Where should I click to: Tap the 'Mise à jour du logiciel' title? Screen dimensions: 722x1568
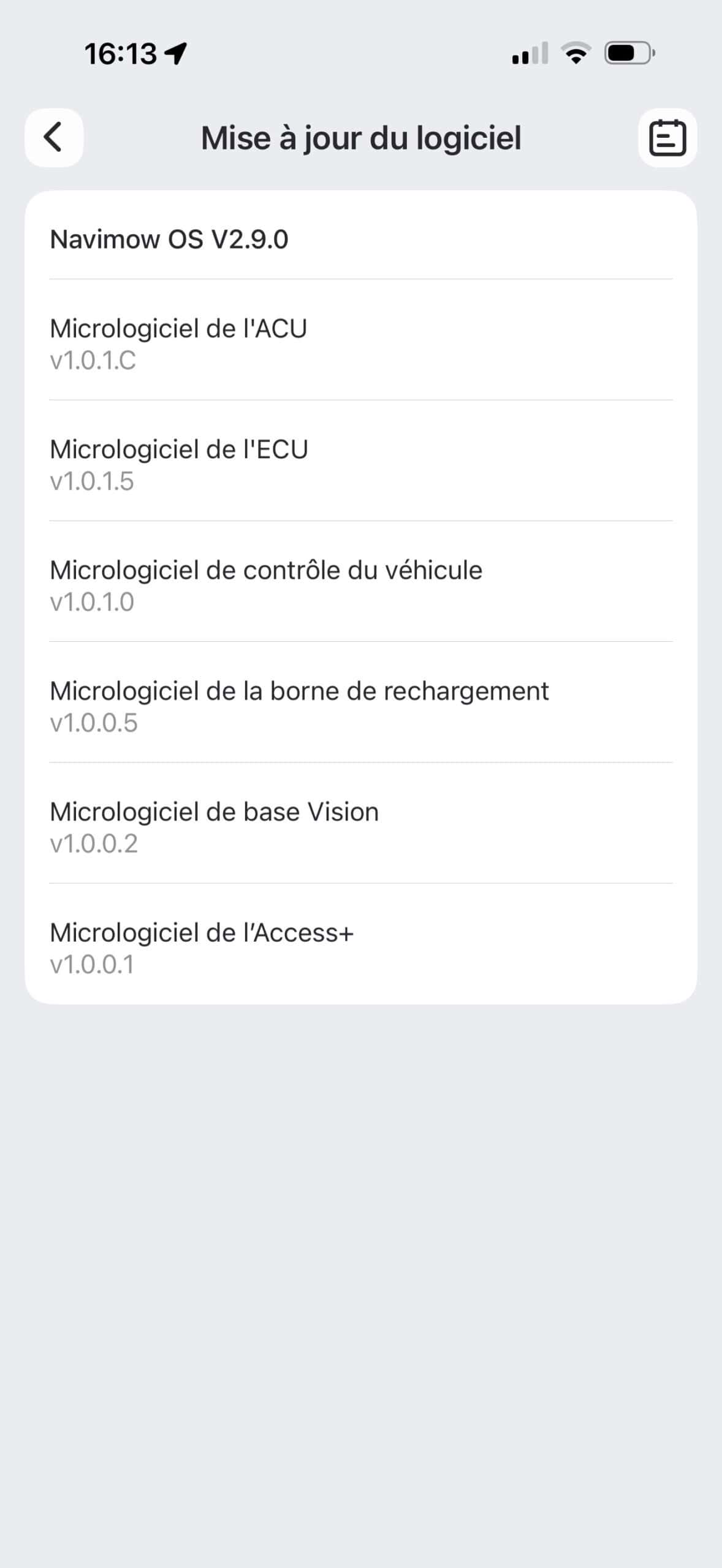click(x=361, y=138)
